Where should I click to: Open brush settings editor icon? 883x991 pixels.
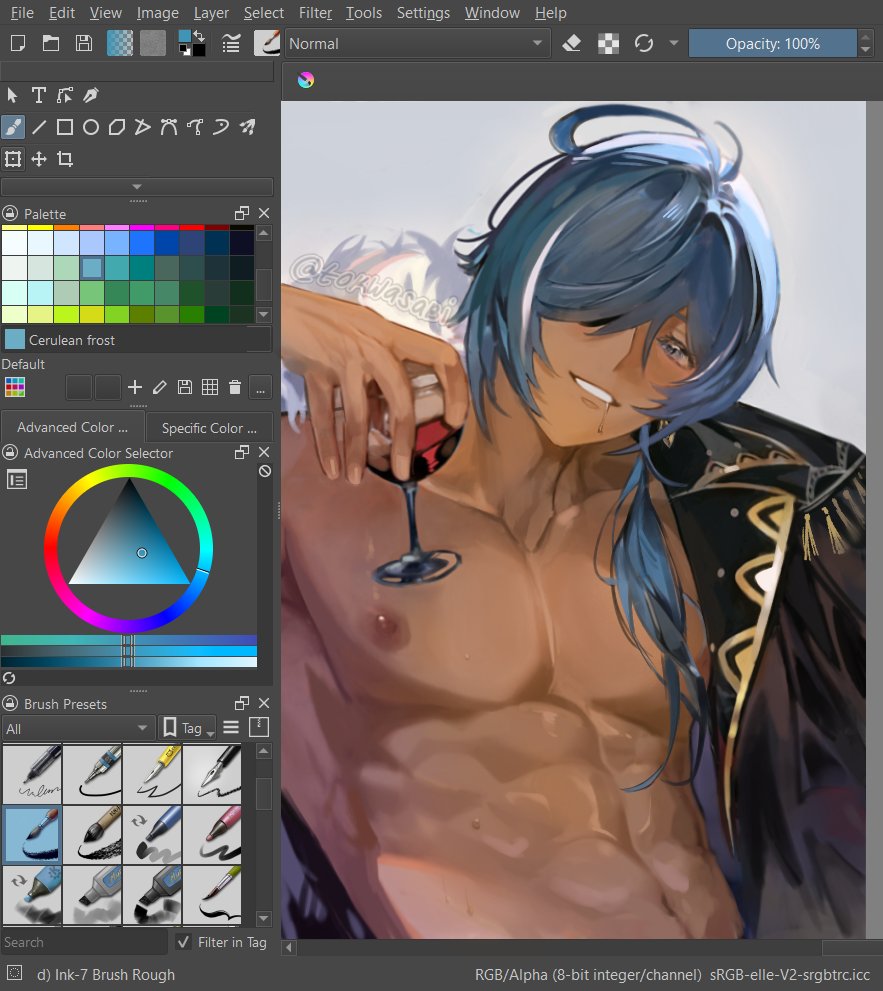coord(231,44)
